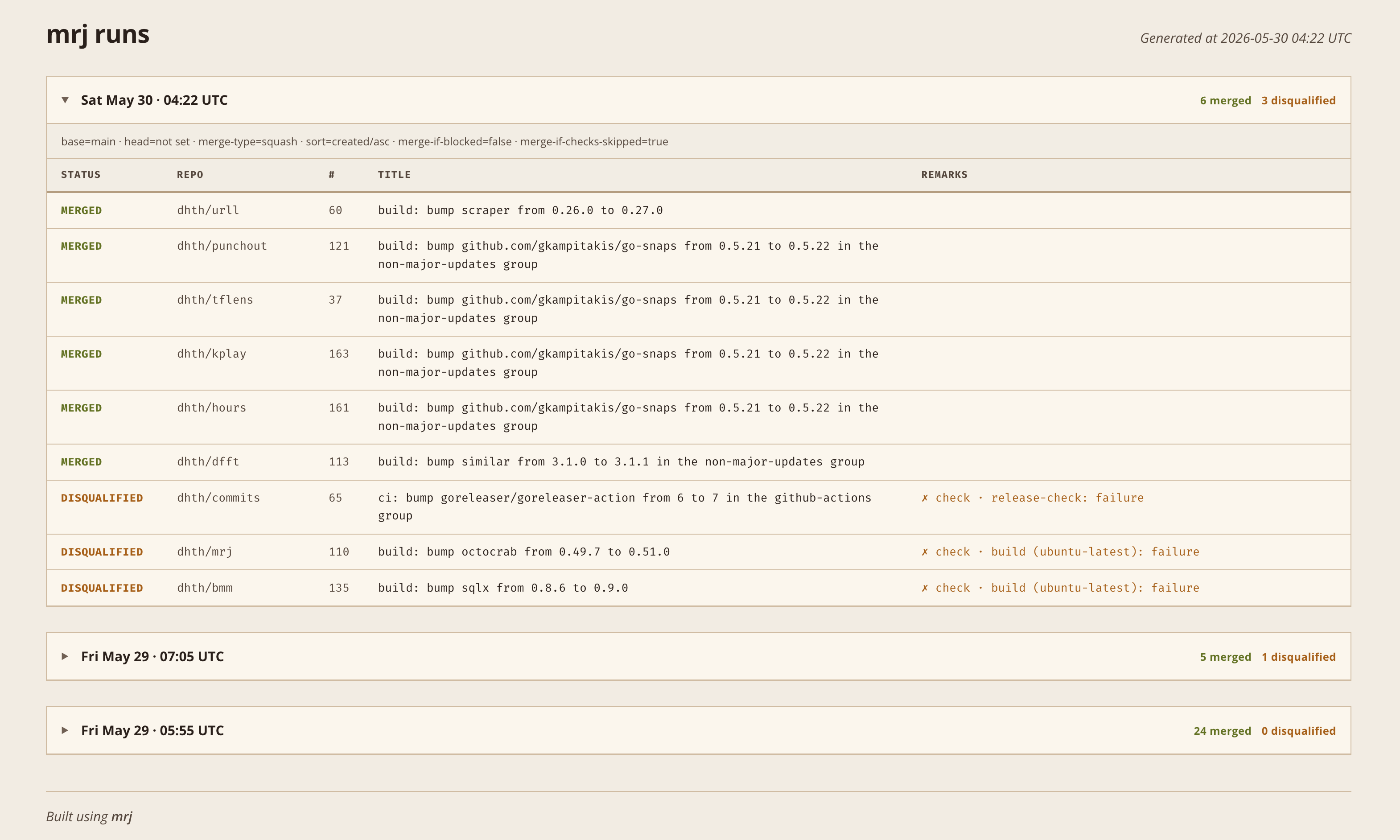Click PR number 65

tap(336, 498)
